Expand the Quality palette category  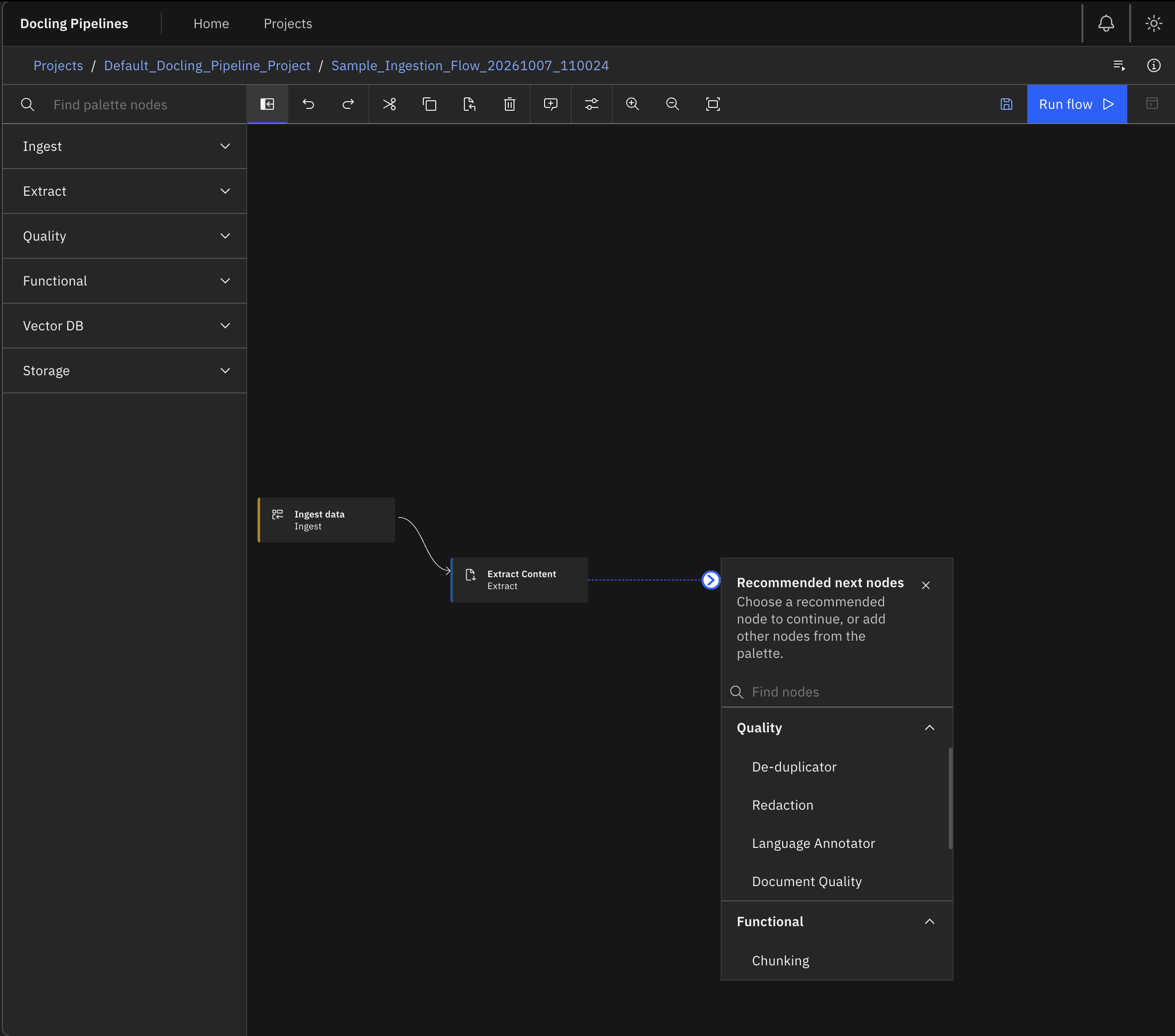pos(125,236)
